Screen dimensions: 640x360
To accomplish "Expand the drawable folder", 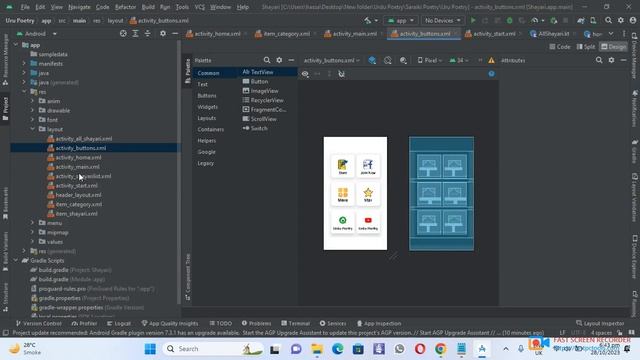I will coord(33,110).
